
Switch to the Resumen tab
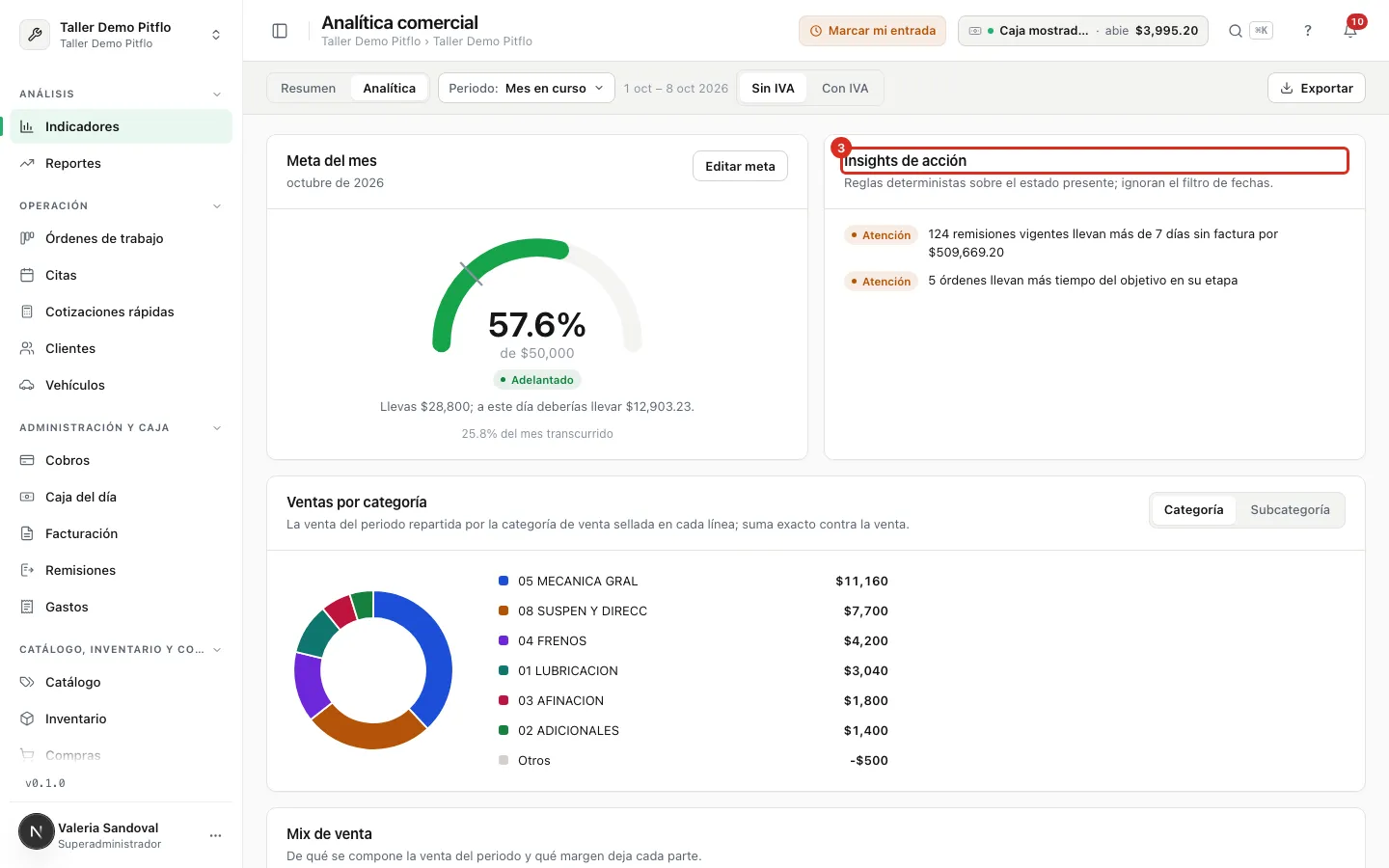click(309, 88)
